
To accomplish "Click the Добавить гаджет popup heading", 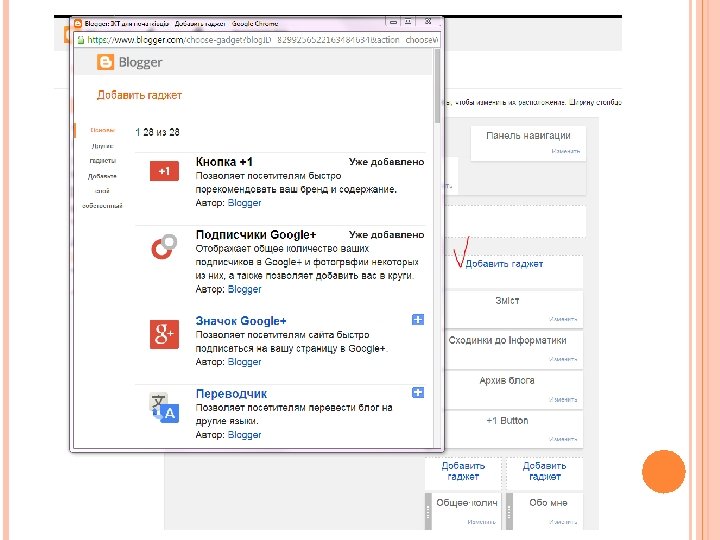I will point(139,95).
